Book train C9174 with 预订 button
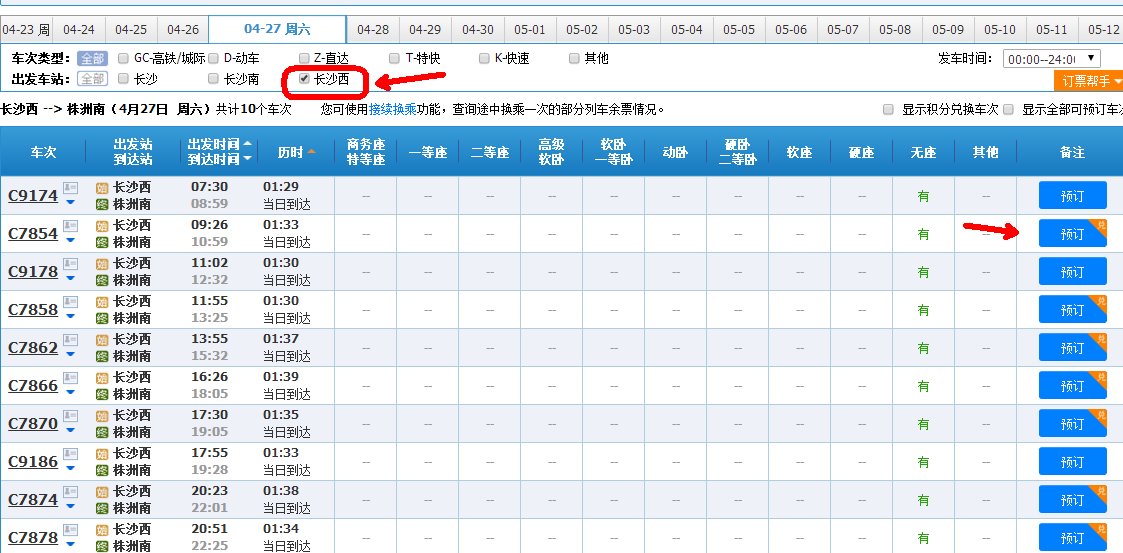Image resolution: width=1123 pixels, height=553 pixels. [1072, 196]
